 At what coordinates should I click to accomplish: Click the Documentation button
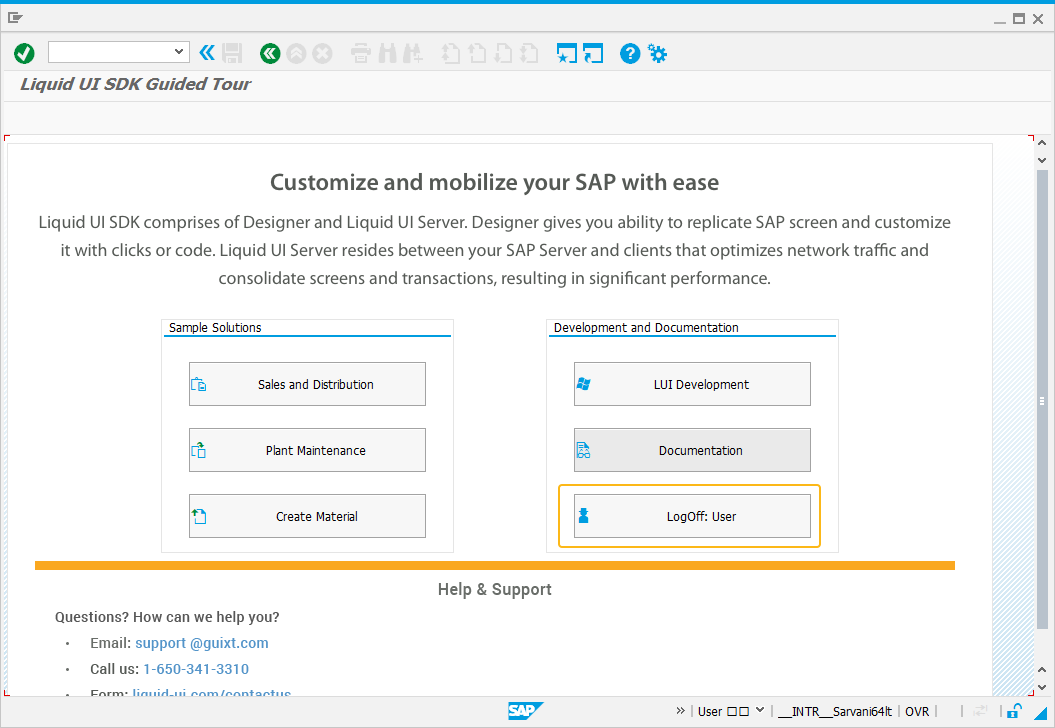[692, 450]
